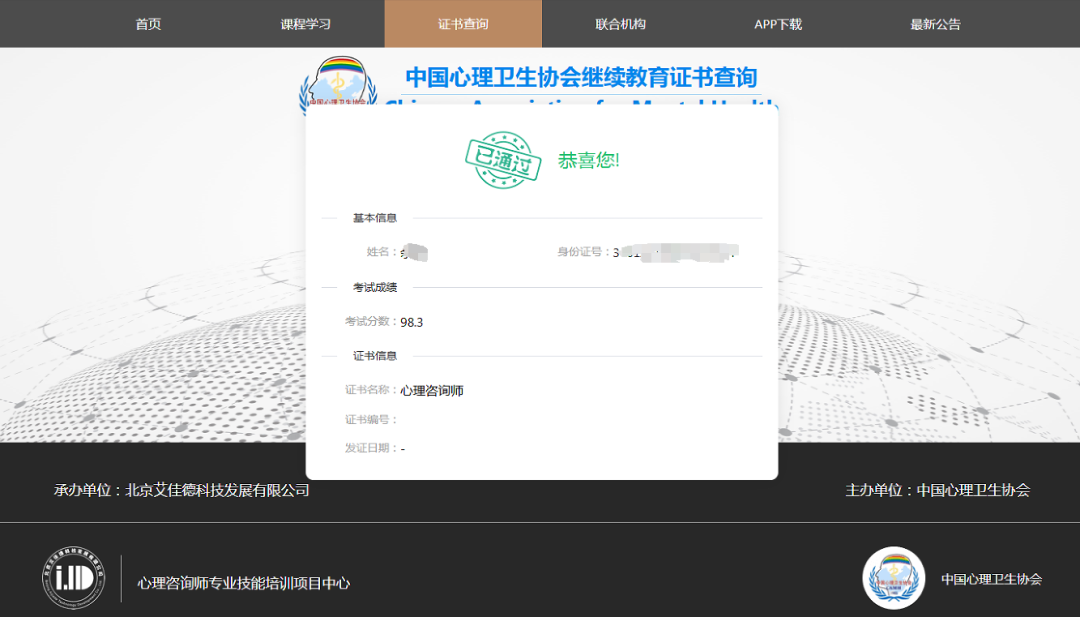Select the 证书查询 tab
Screen dimensions: 1080x617
(463, 24)
